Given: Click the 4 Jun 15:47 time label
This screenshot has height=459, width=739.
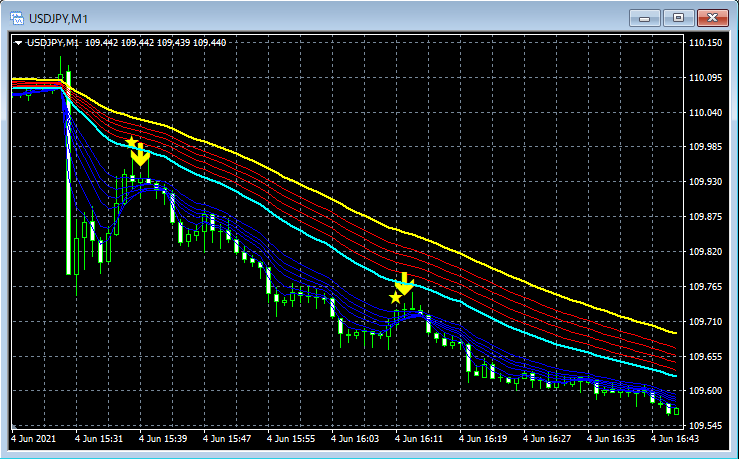Looking at the screenshot, I should coord(227,439).
